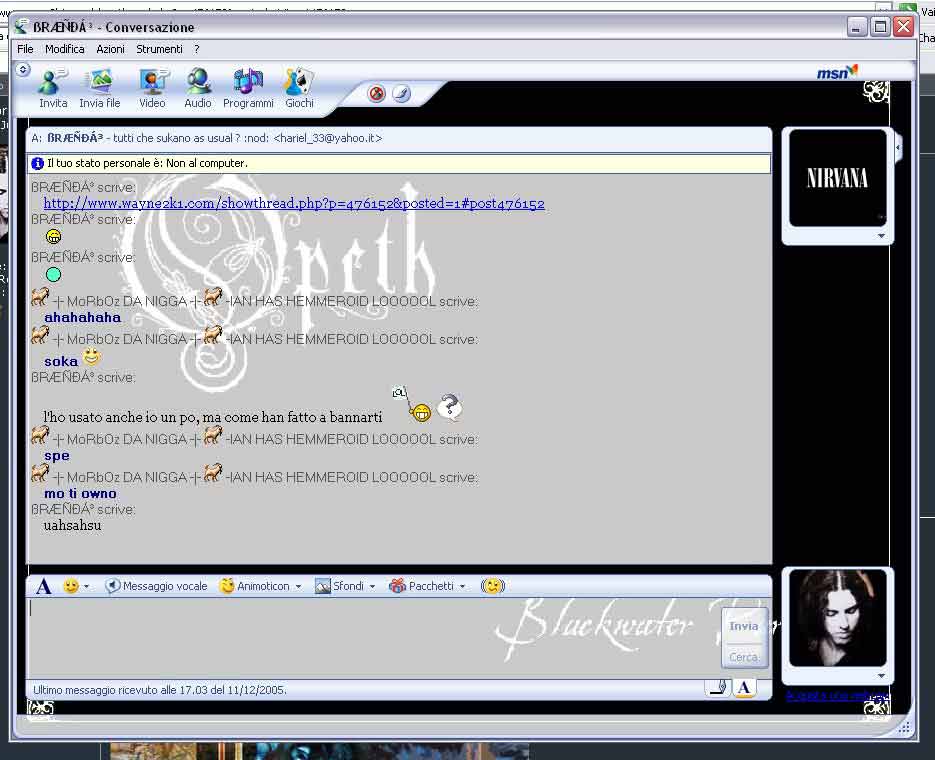Open the Azioni menu
Image resolution: width=935 pixels, height=760 pixels.
pos(110,49)
